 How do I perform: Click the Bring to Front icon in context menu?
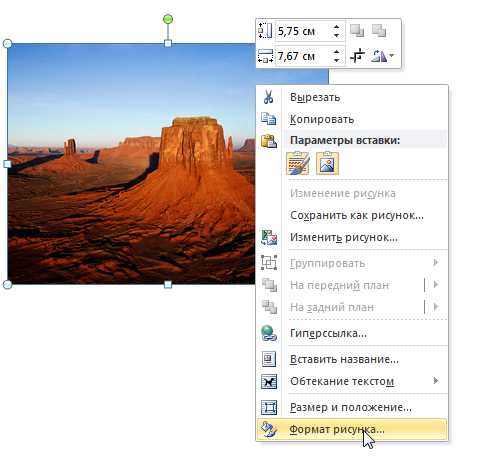tap(269, 285)
